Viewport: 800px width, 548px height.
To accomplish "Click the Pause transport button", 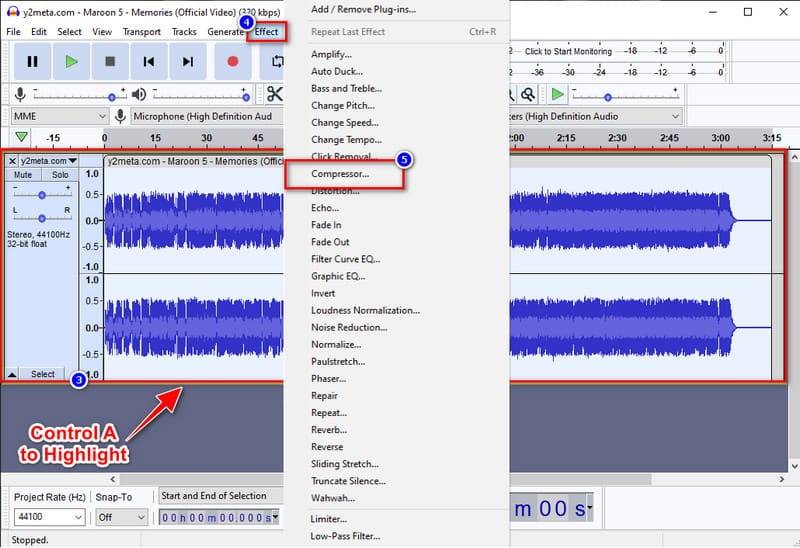I will click(32, 61).
